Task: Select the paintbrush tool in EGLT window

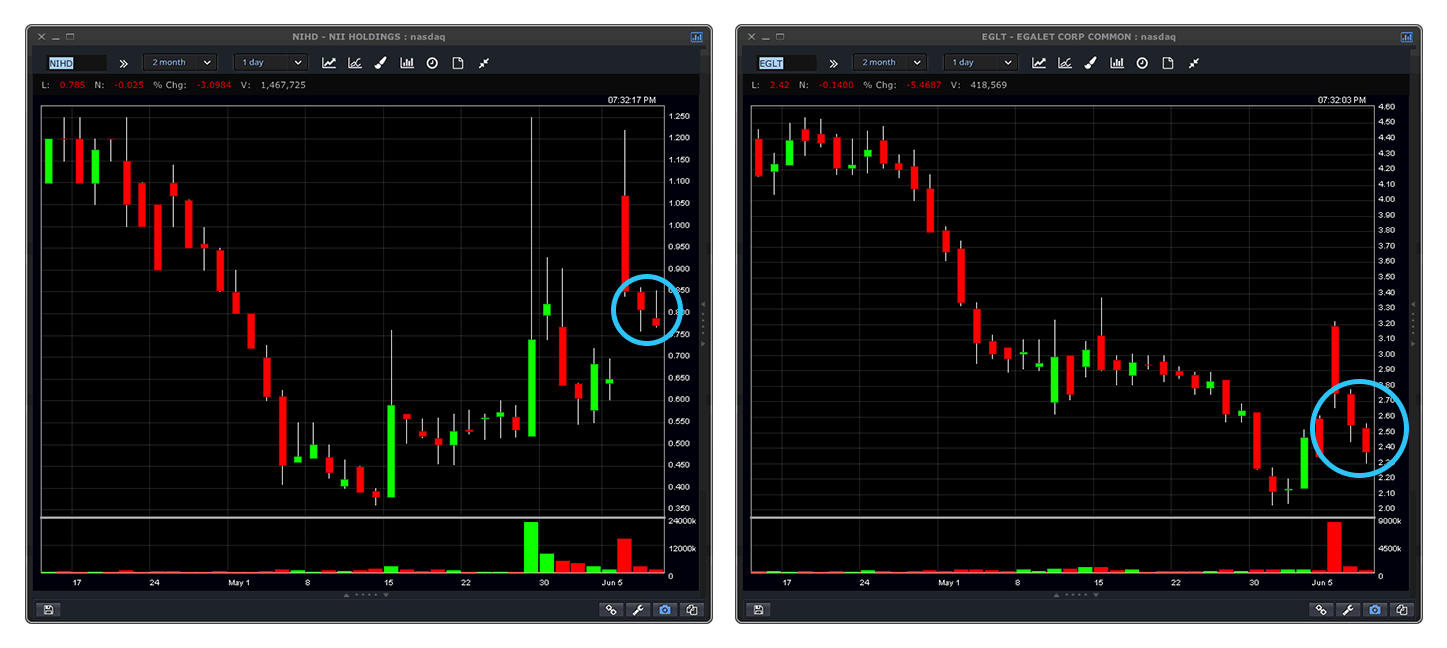Action: click(1091, 62)
